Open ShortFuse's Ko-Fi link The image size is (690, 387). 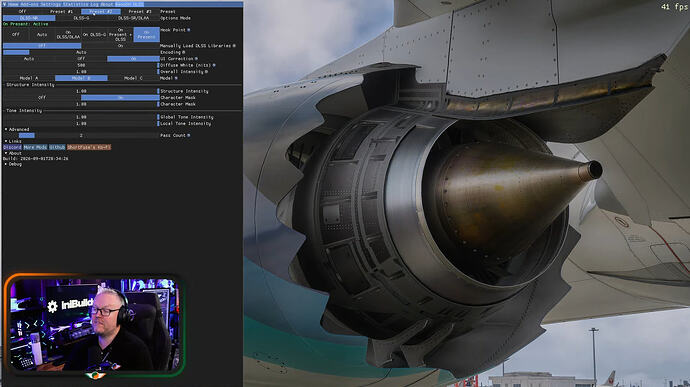[89, 147]
